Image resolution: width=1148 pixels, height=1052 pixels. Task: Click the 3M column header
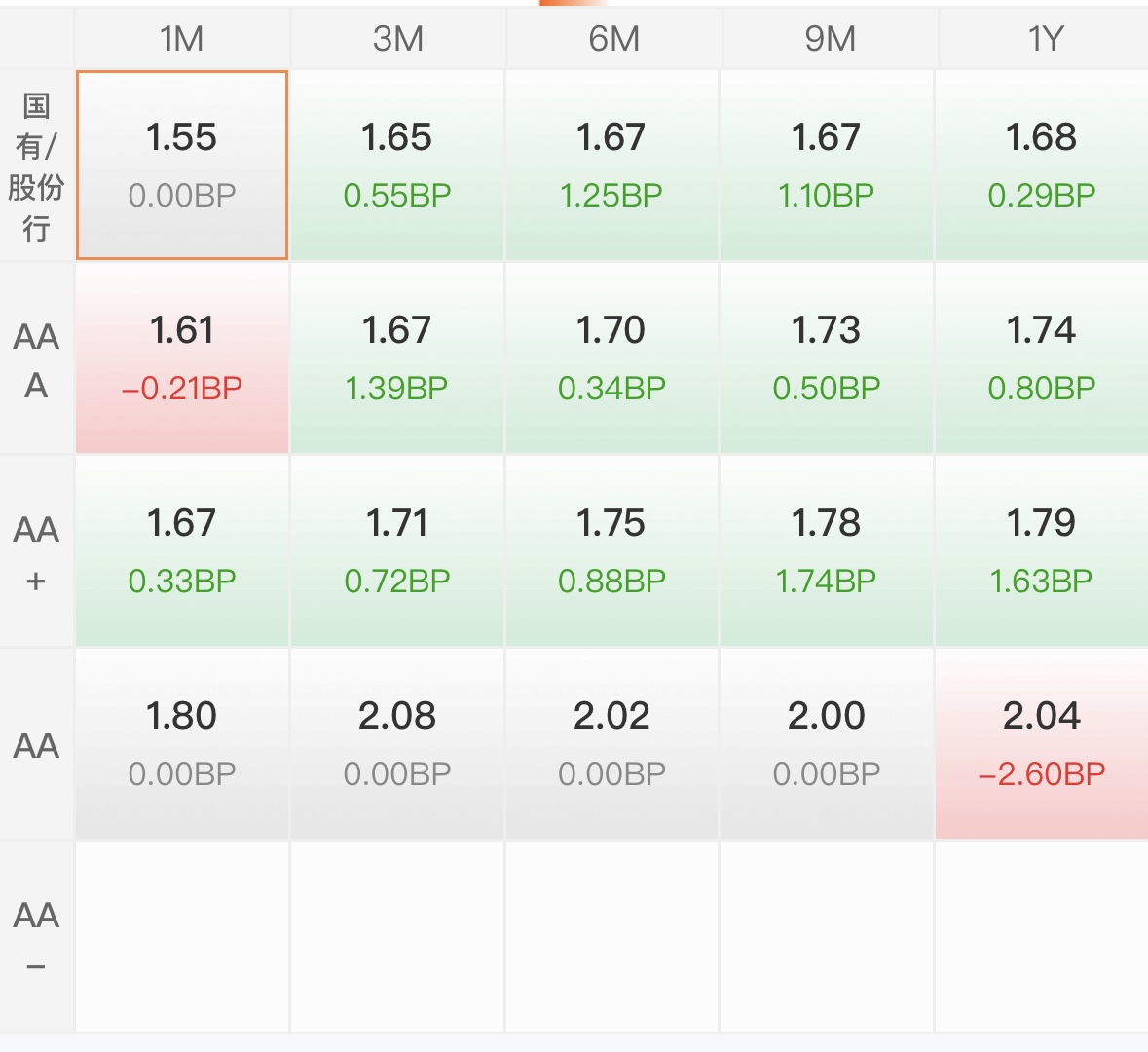coord(397,38)
